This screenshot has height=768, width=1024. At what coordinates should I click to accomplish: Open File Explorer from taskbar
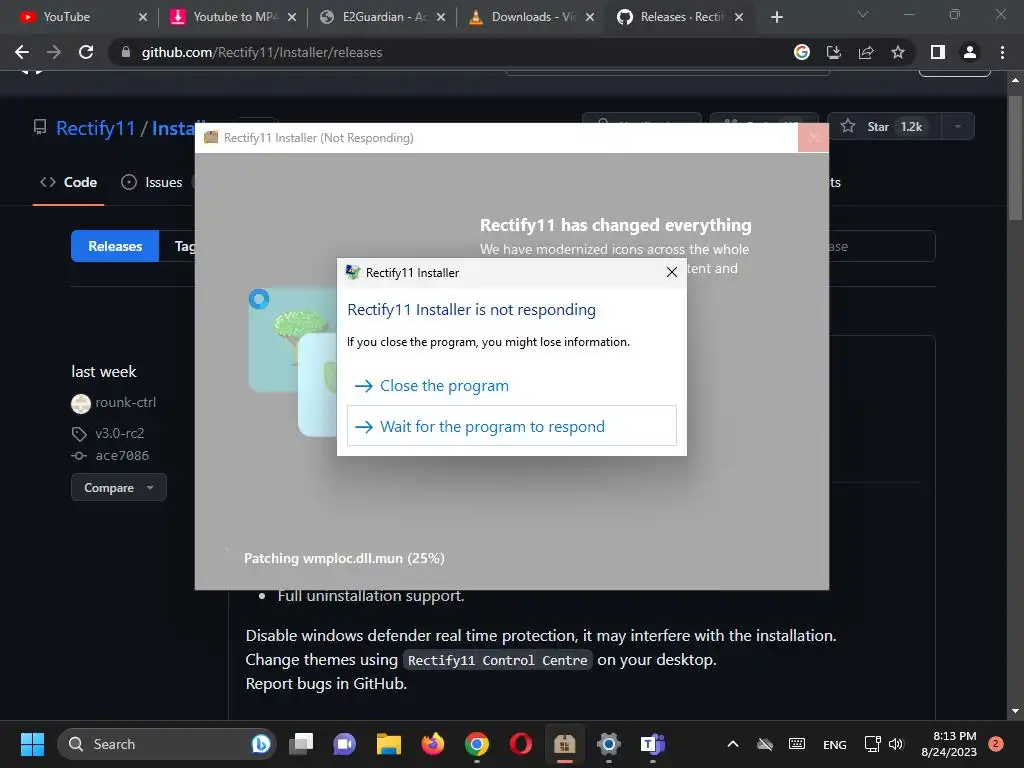click(x=389, y=744)
